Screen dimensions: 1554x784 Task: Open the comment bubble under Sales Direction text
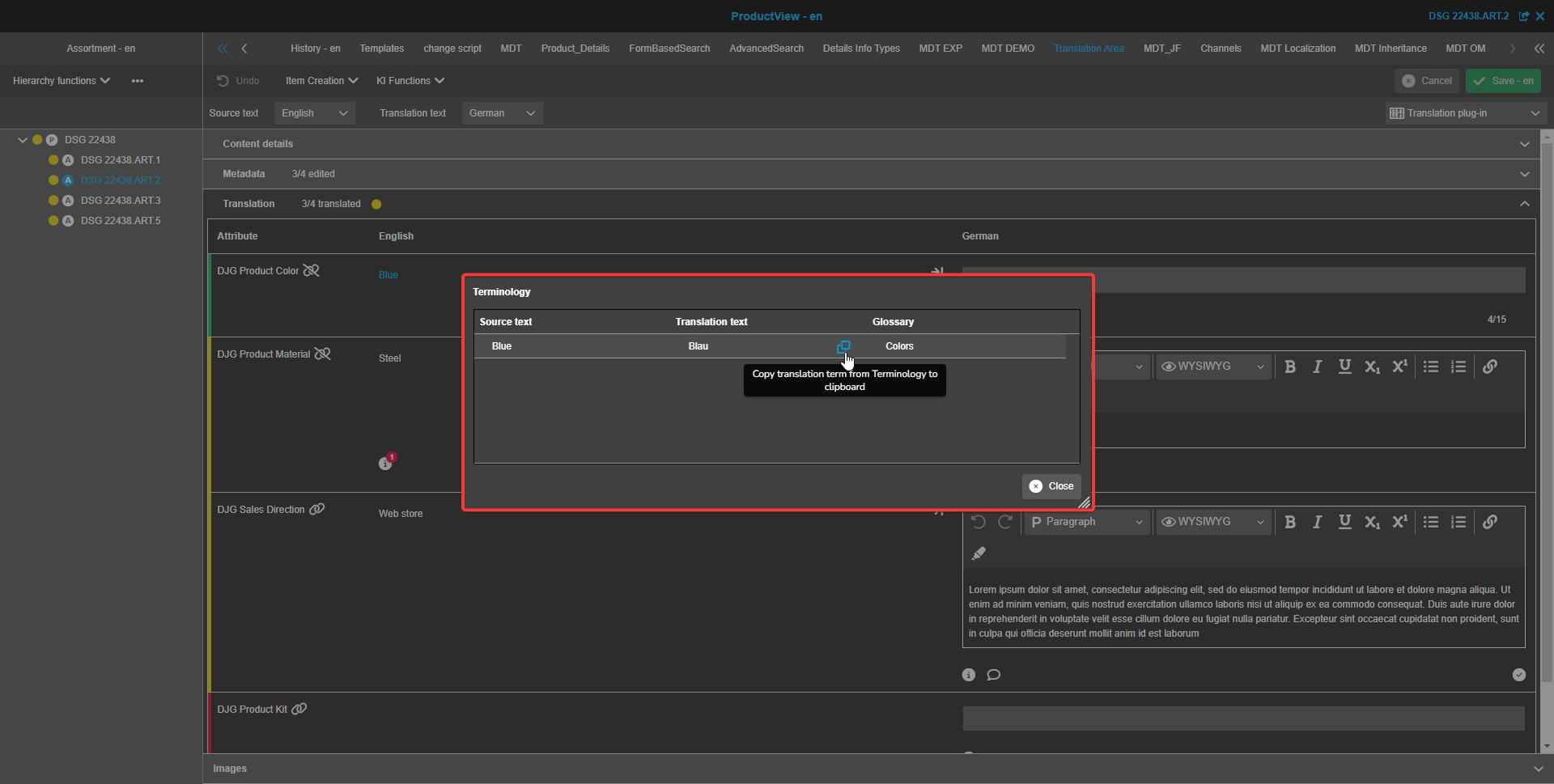[x=994, y=675]
